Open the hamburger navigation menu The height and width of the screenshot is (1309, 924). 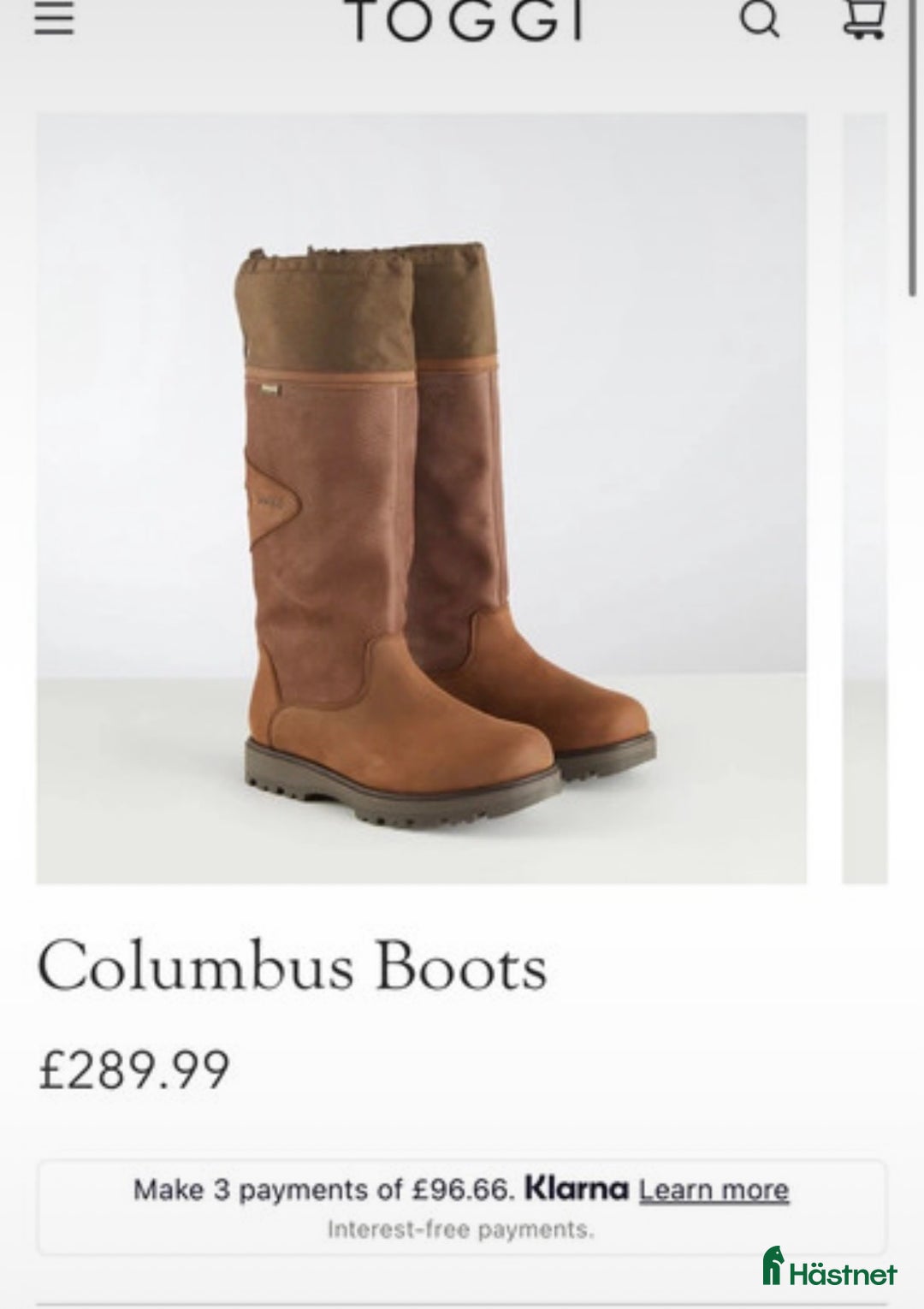[x=54, y=19]
